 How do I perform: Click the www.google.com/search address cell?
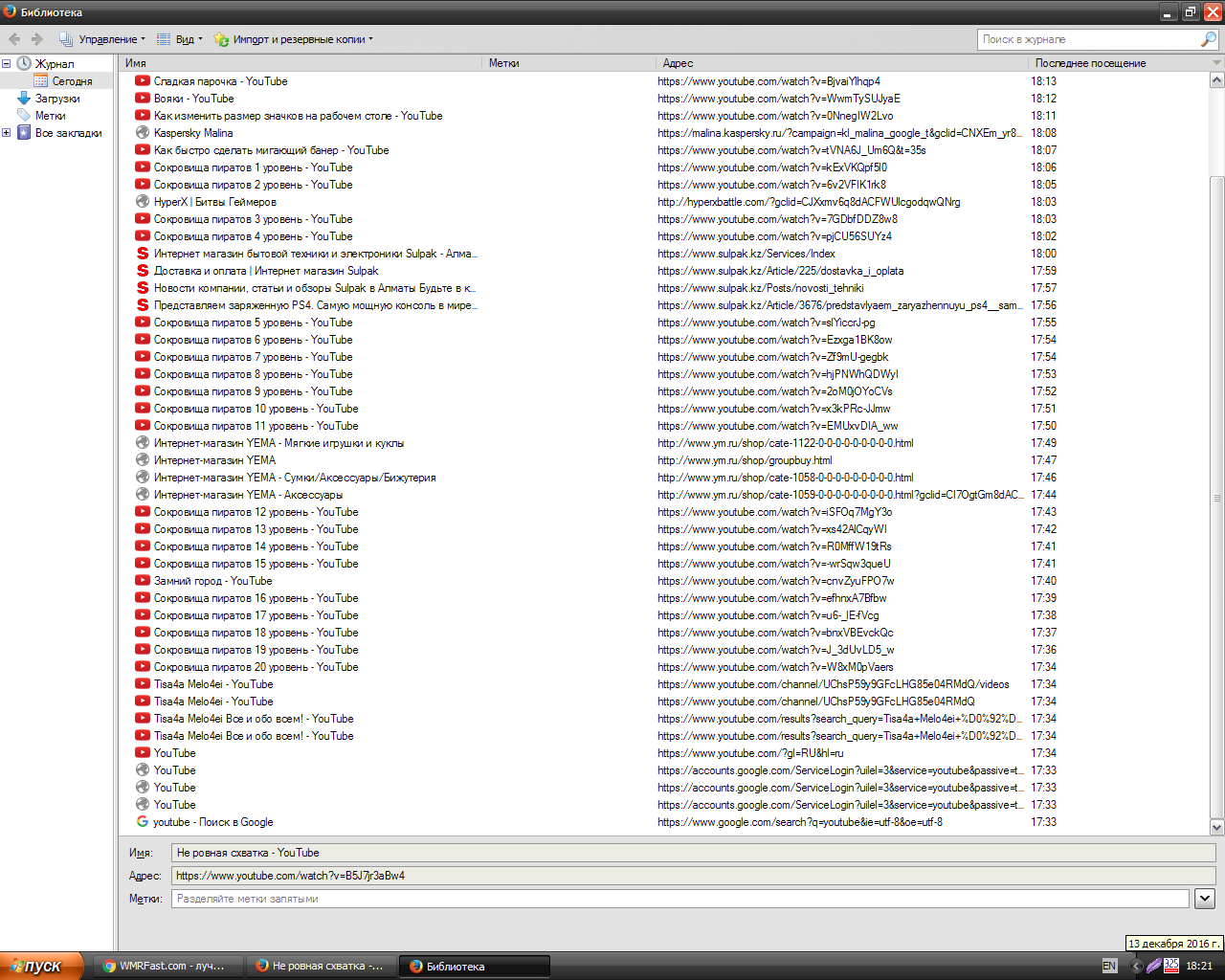pyautogui.click(x=800, y=822)
